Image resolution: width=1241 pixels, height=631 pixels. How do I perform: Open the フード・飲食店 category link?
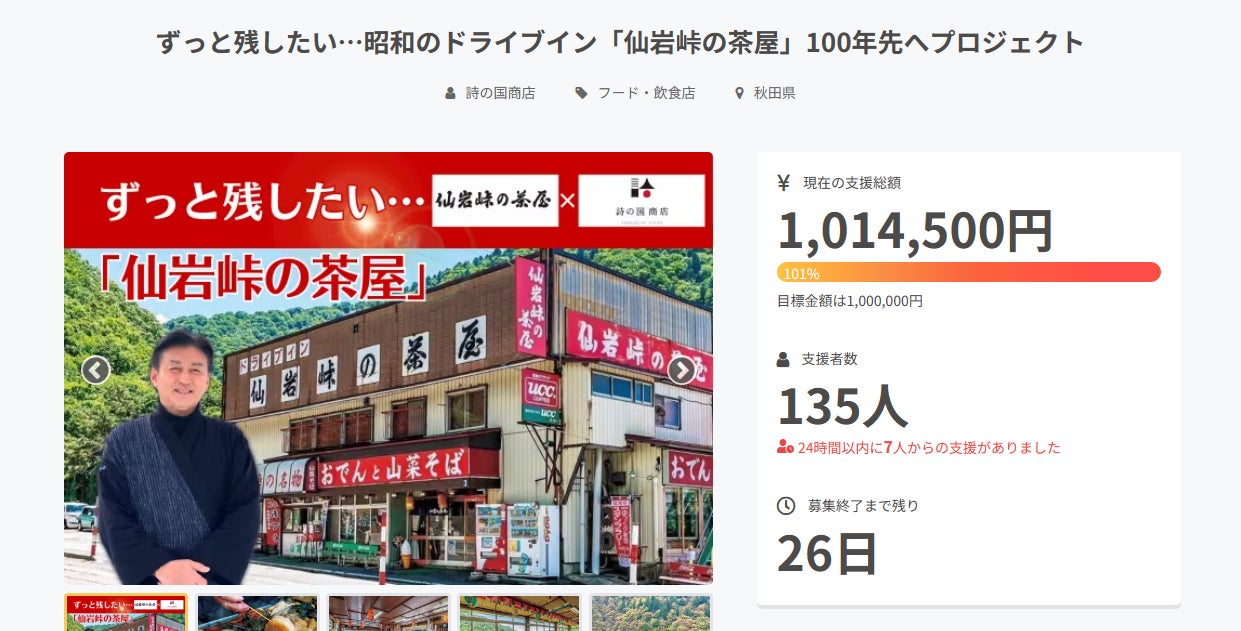click(x=646, y=93)
